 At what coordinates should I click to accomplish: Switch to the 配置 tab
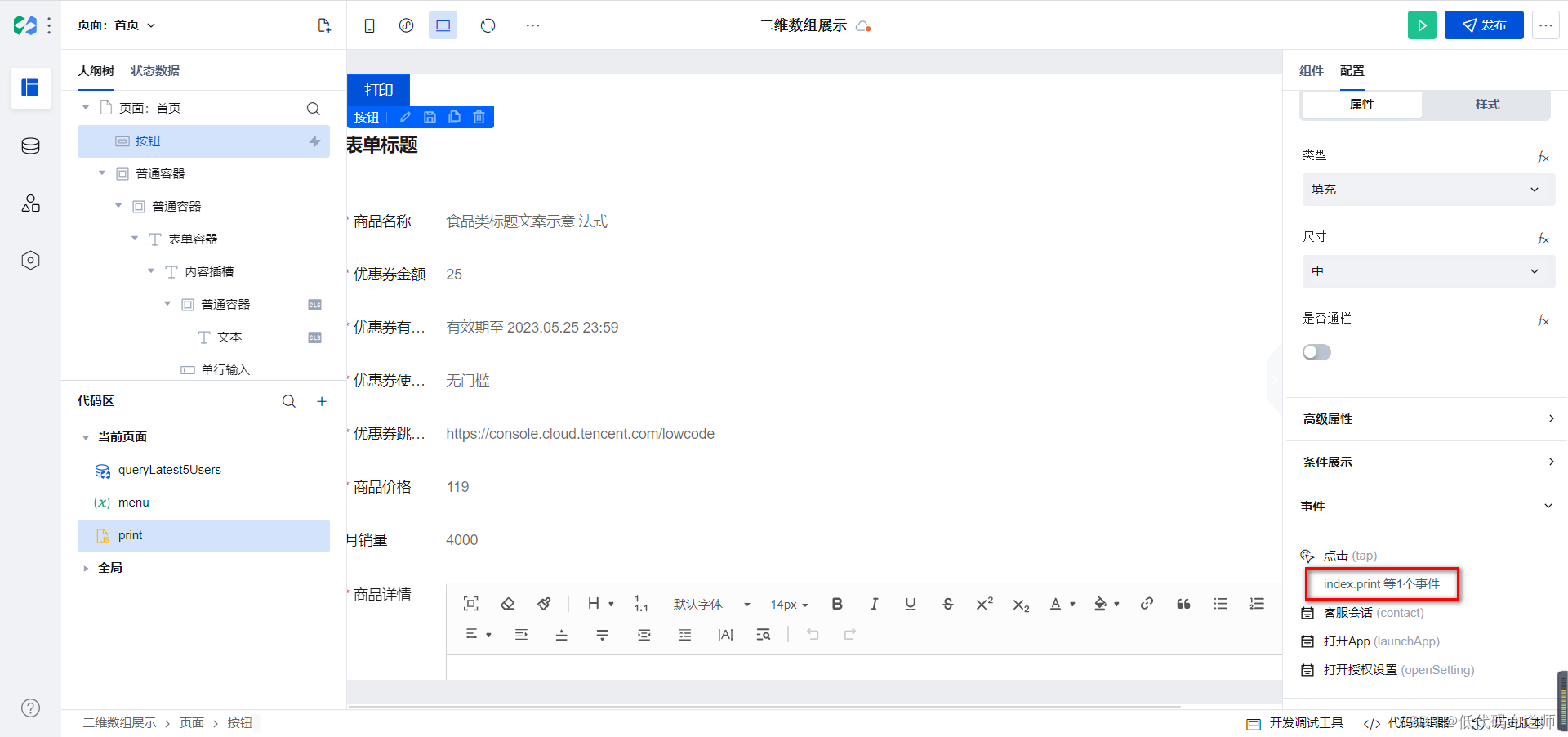point(1352,71)
